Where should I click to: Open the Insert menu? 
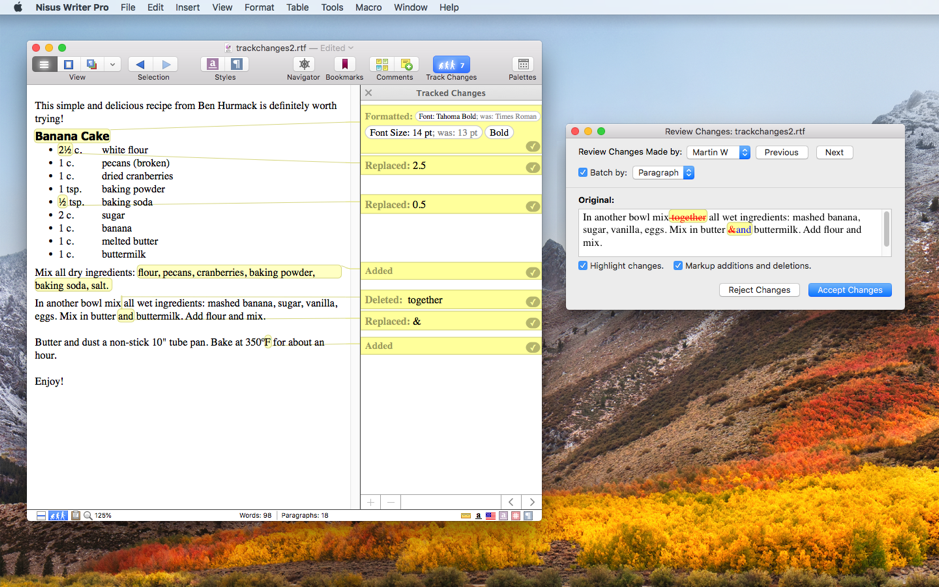coord(187,7)
